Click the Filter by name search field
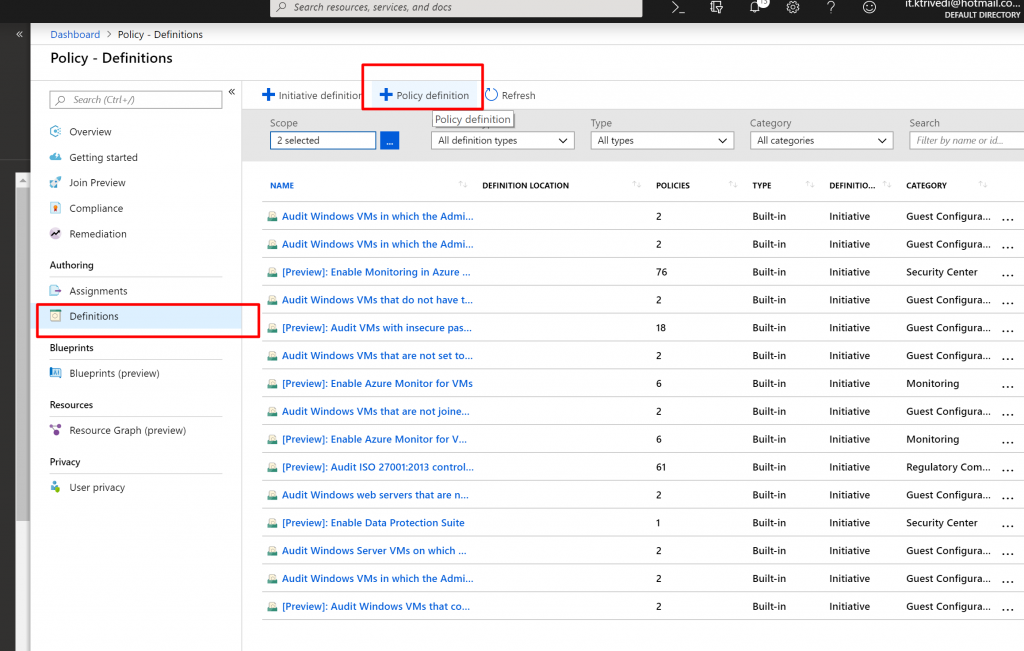Image resolution: width=1024 pixels, height=651 pixels. tap(965, 141)
